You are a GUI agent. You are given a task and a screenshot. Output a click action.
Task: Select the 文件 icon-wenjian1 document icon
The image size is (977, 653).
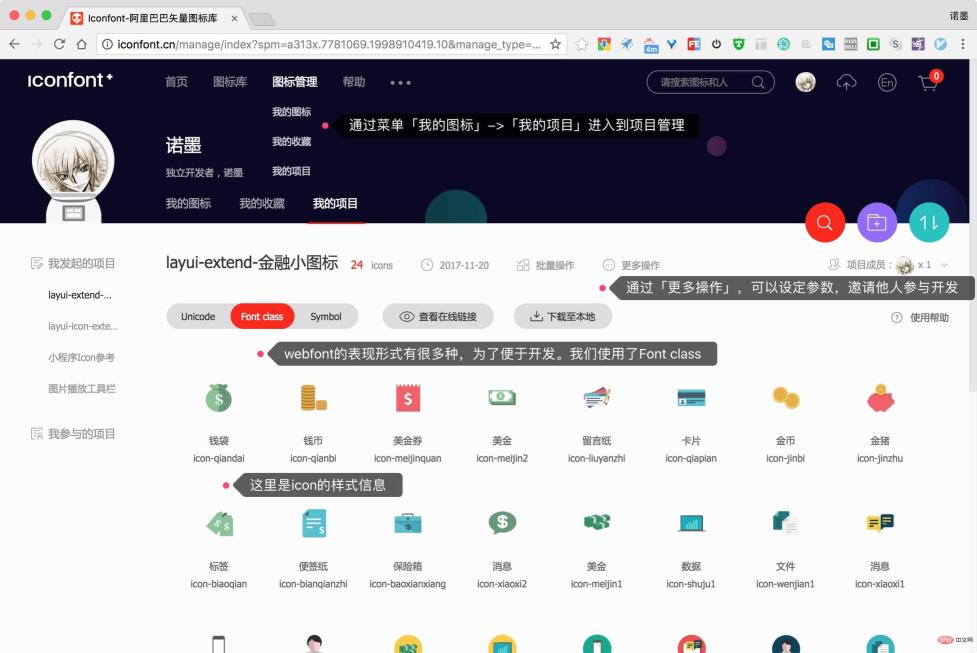[786, 523]
